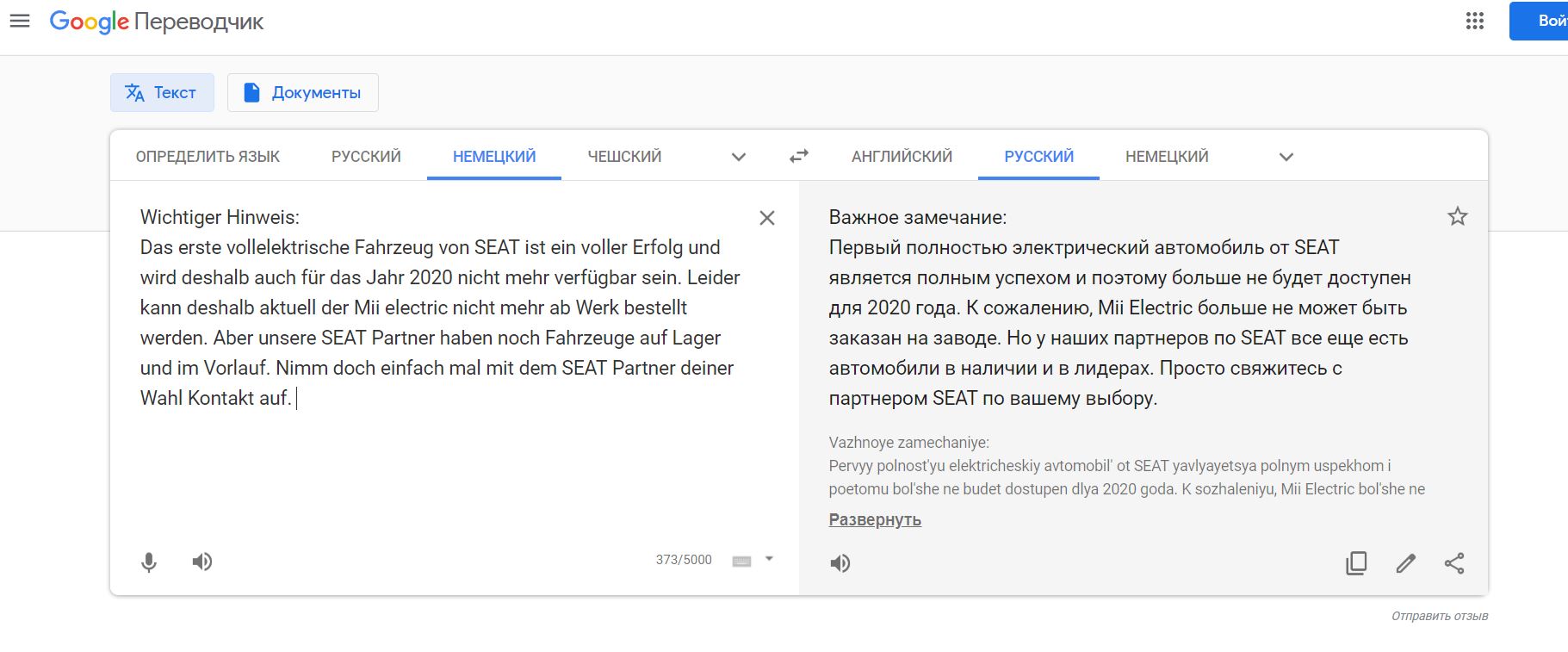The image size is (1568, 652).
Task: Select РУССКИЙ as target language
Action: (x=1038, y=156)
